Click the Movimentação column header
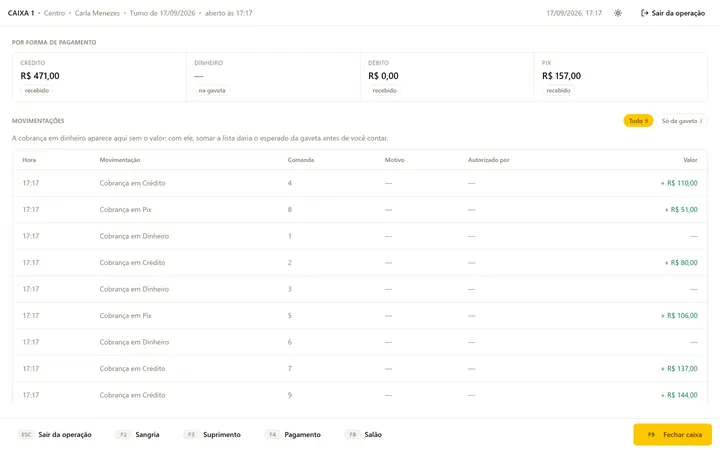This screenshot has width=720, height=450. click(x=120, y=160)
